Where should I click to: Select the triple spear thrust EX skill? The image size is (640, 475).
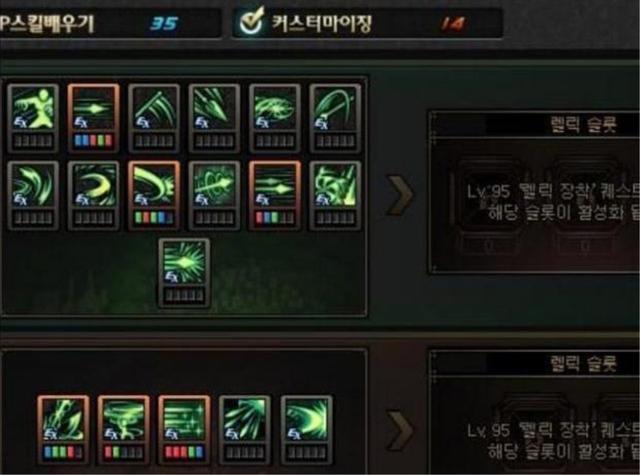click(x=214, y=109)
